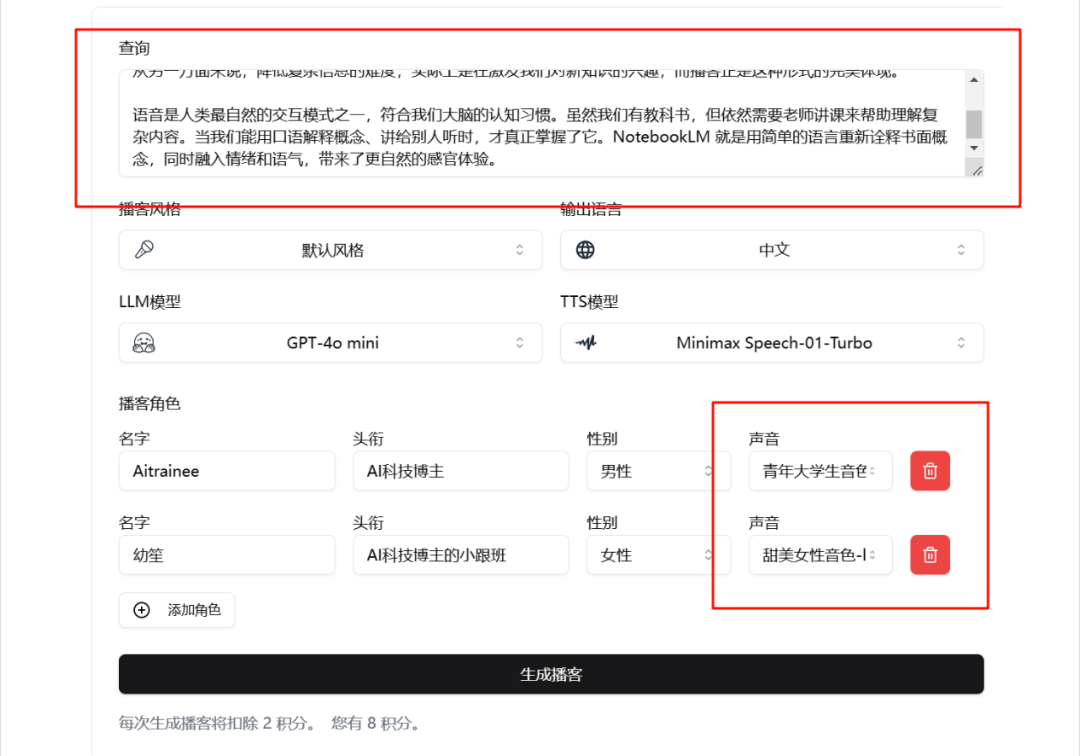Click the 生成播客 button
Screen dimensions: 1080x756
pos(552,674)
